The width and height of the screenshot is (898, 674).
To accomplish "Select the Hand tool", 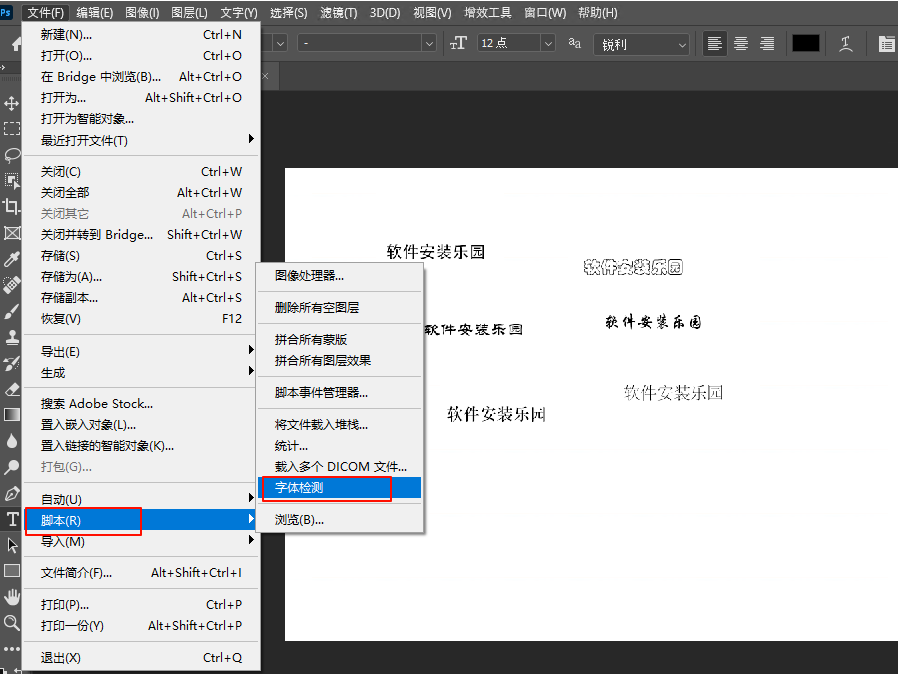I will click(x=12, y=597).
